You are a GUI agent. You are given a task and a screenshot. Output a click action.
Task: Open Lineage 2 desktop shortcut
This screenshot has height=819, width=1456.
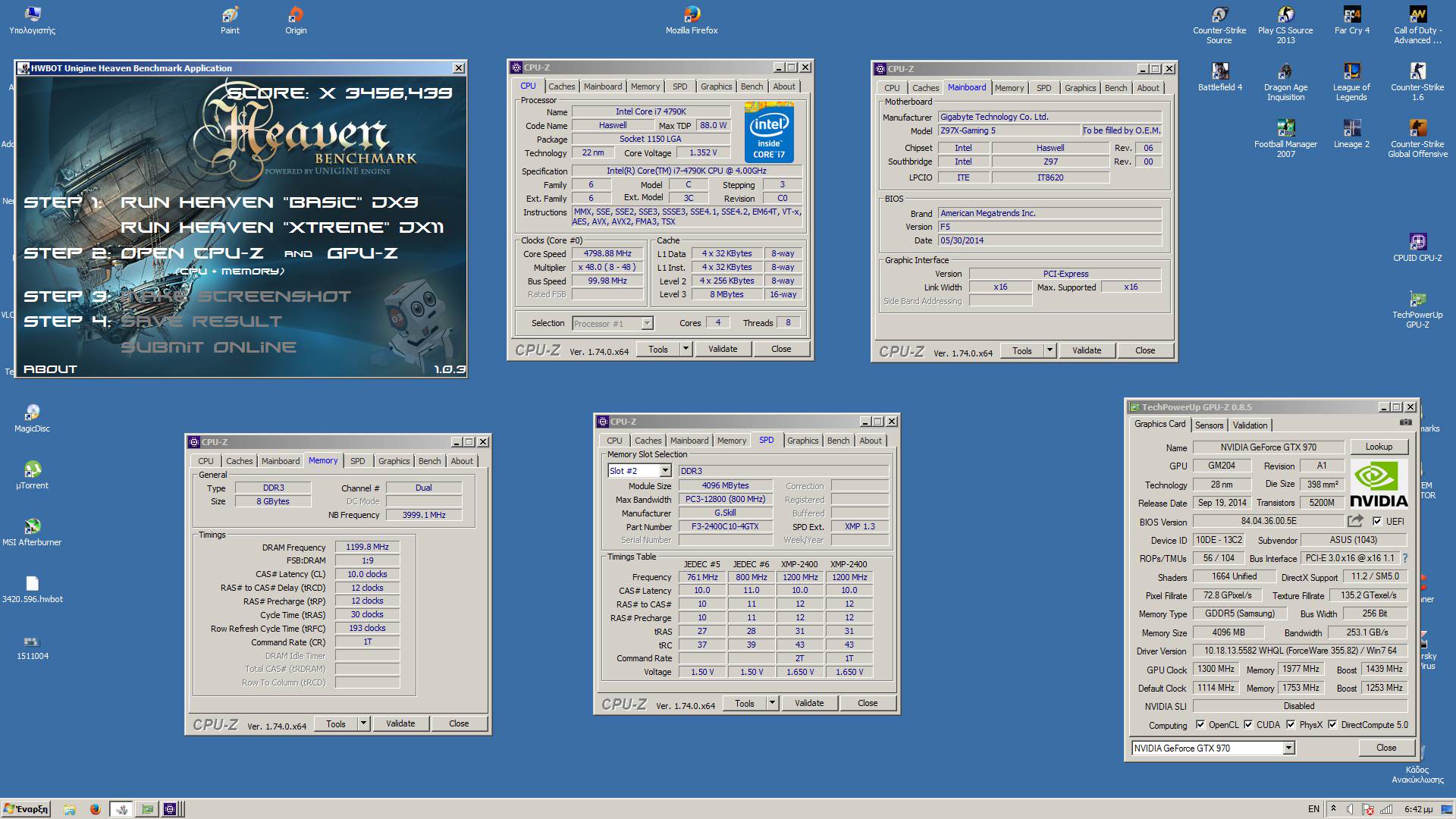pos(1351,134)
